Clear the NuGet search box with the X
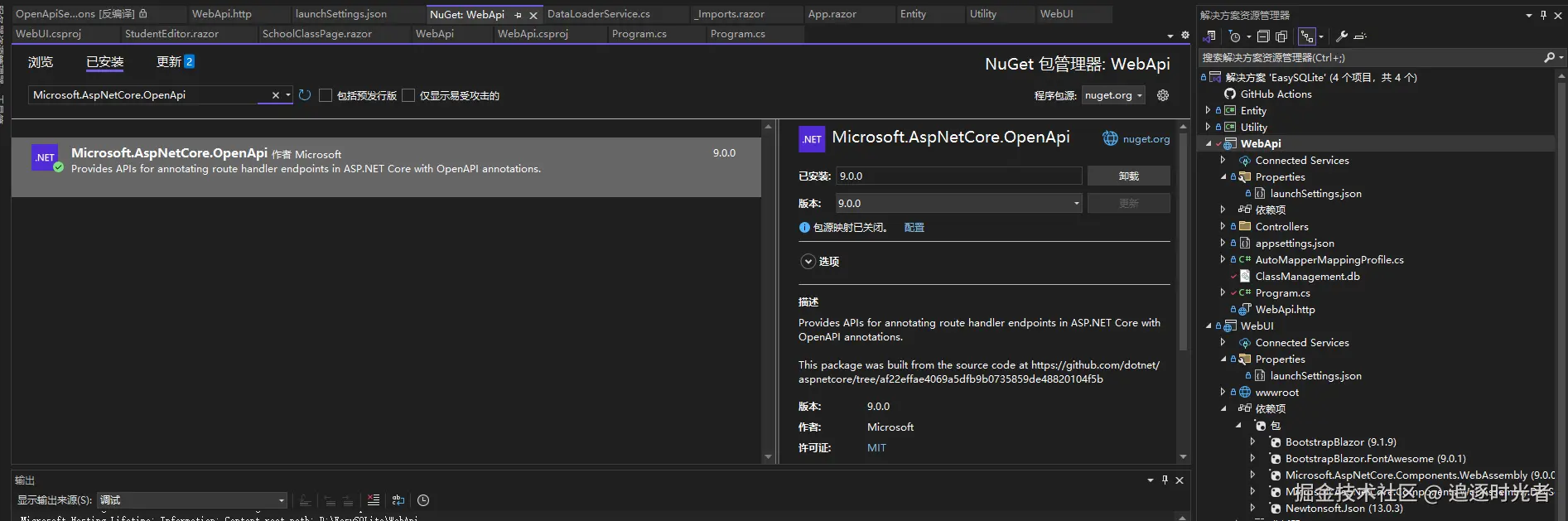This screenshot has width=1568, height=521. pyautogui.click(x=276, y=95)
